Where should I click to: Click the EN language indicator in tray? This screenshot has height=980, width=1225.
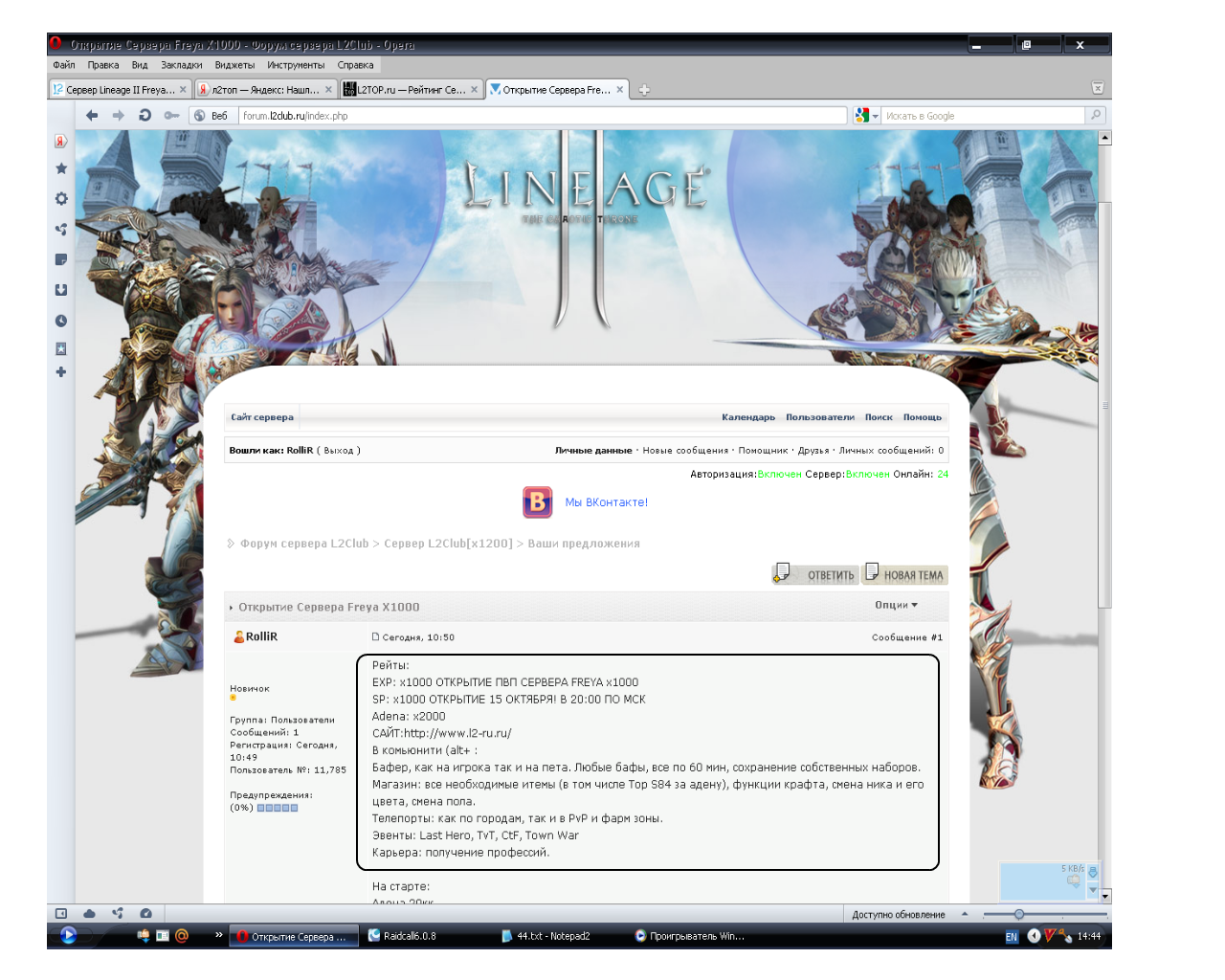pyautogui.click(x=1012, y=937)
